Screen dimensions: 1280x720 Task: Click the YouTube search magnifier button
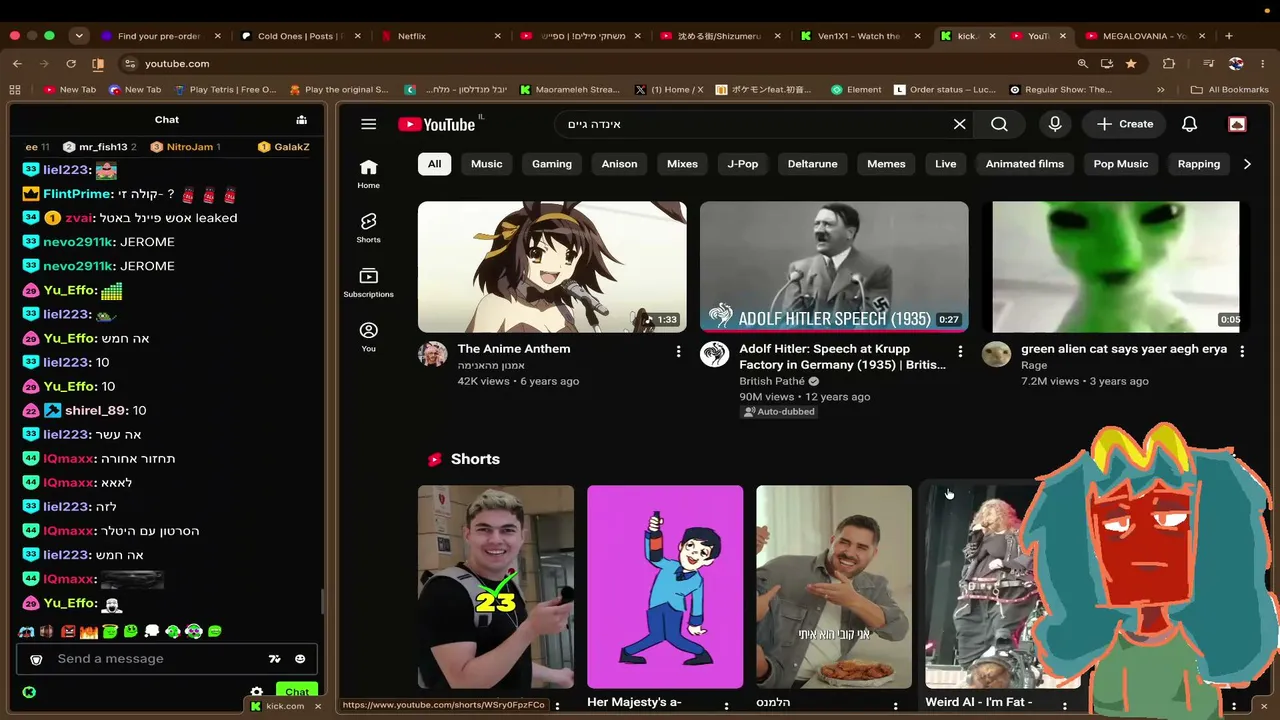pos(999,124)
